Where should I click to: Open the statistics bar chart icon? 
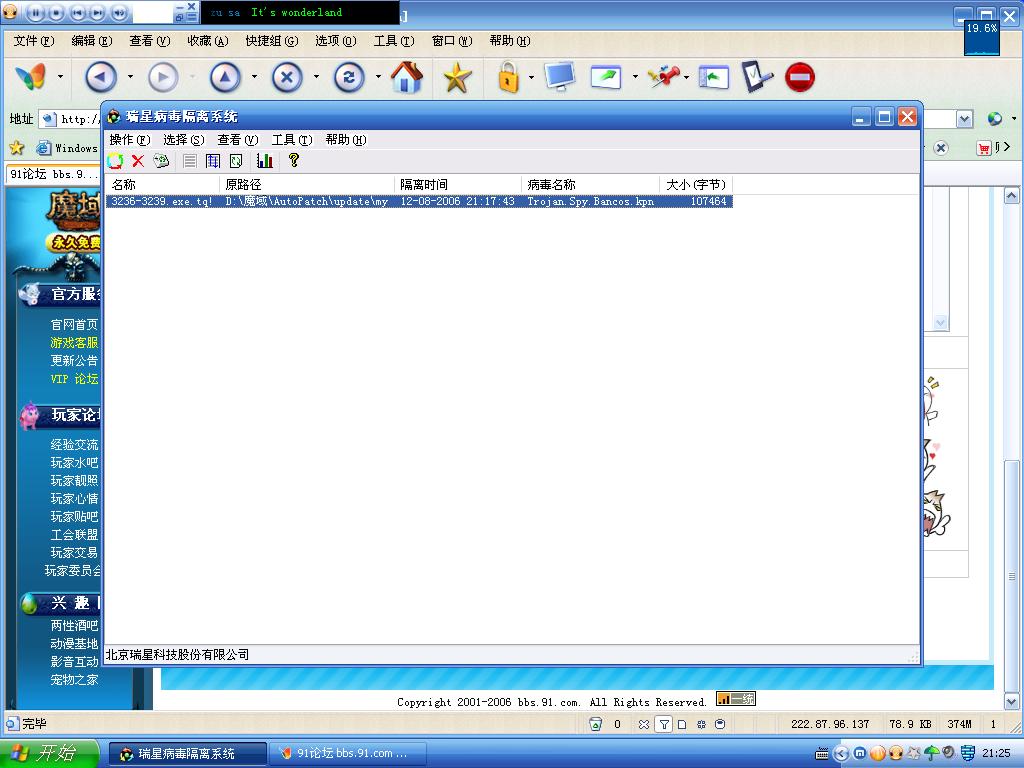point(264,161)
